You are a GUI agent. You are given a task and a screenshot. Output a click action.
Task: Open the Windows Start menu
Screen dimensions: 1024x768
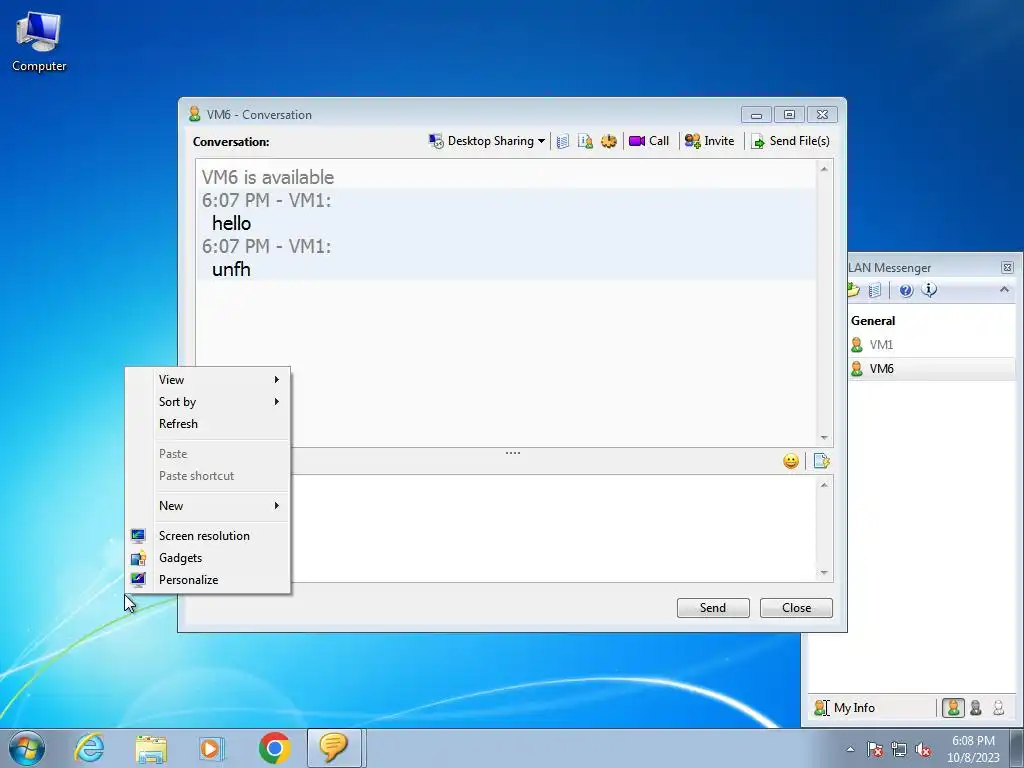[x=27, y=748]
